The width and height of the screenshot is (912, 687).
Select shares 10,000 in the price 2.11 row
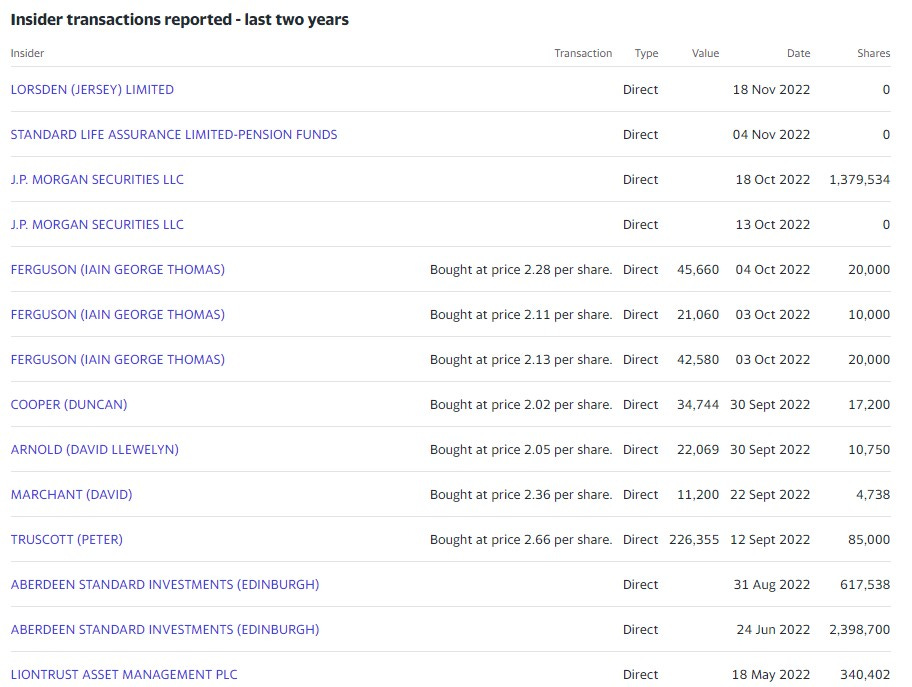click(x=869, y=315)
